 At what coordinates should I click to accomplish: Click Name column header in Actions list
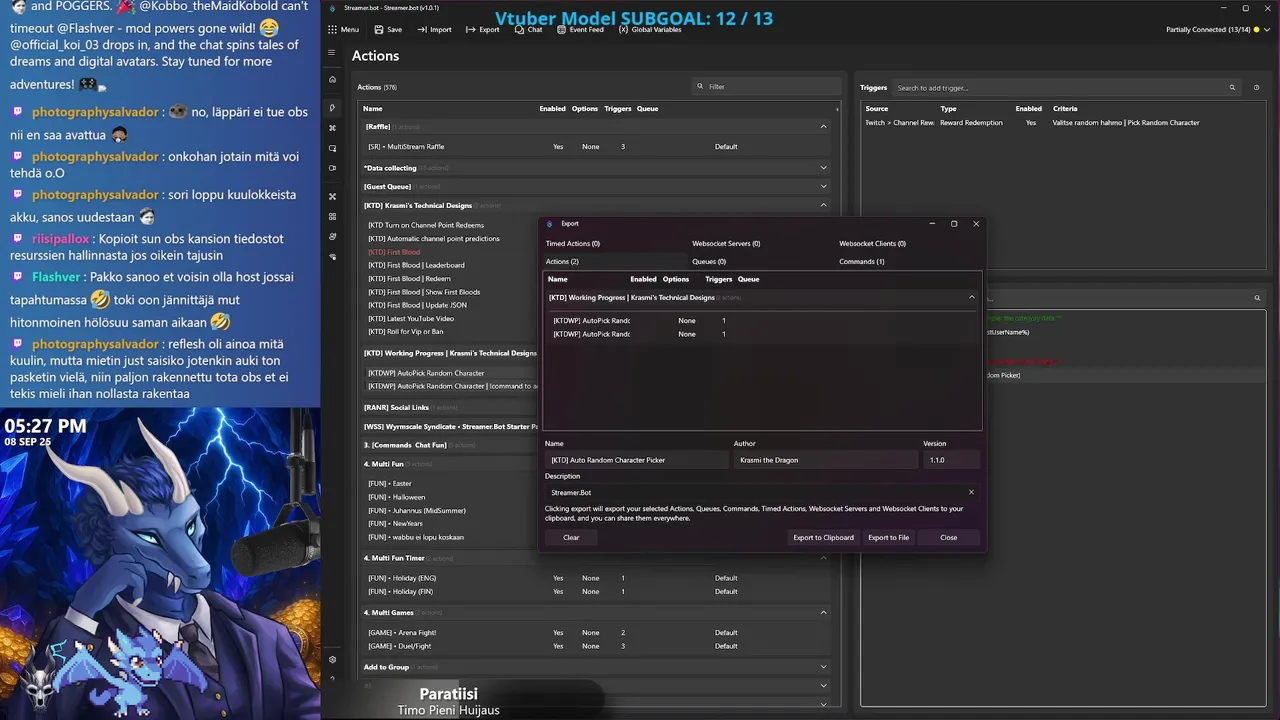click(x=373, y=109)
